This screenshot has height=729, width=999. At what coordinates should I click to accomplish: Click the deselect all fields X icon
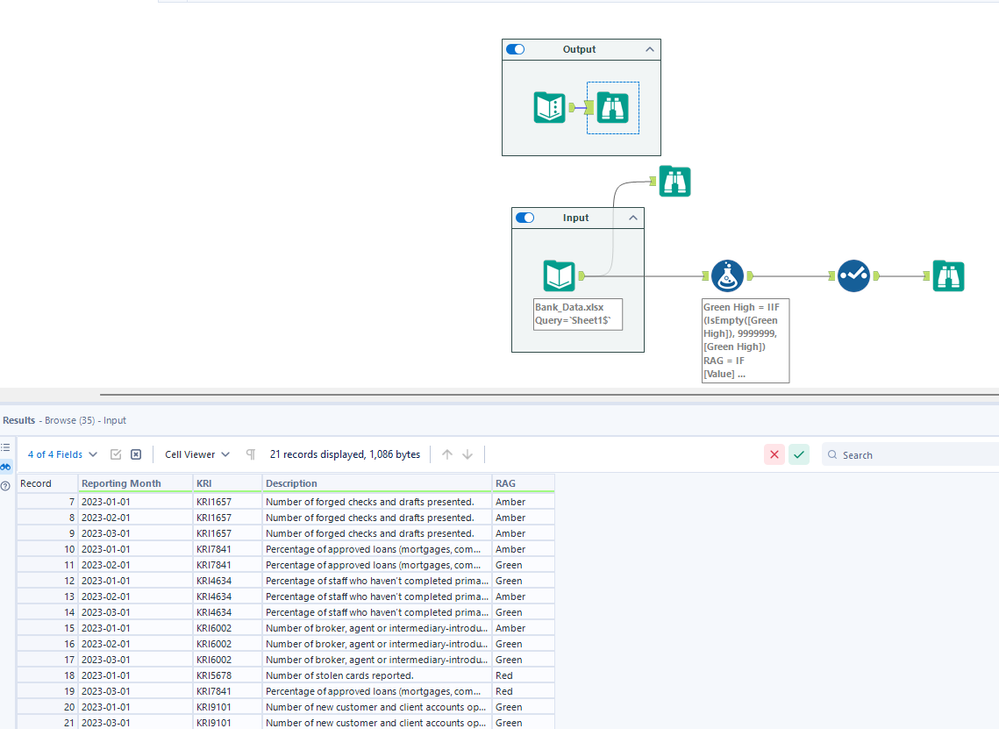[x=136, y=454]
